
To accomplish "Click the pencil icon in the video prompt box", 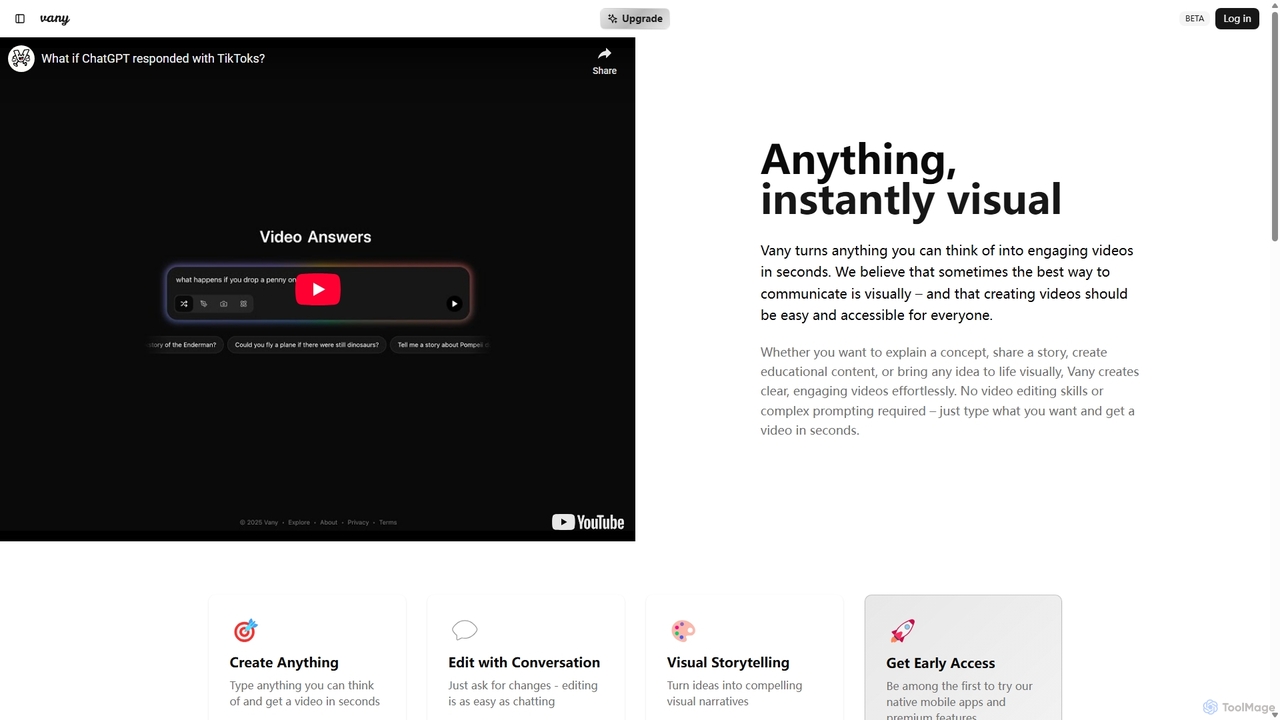I will pyautogui.click(x=203, y=304).
